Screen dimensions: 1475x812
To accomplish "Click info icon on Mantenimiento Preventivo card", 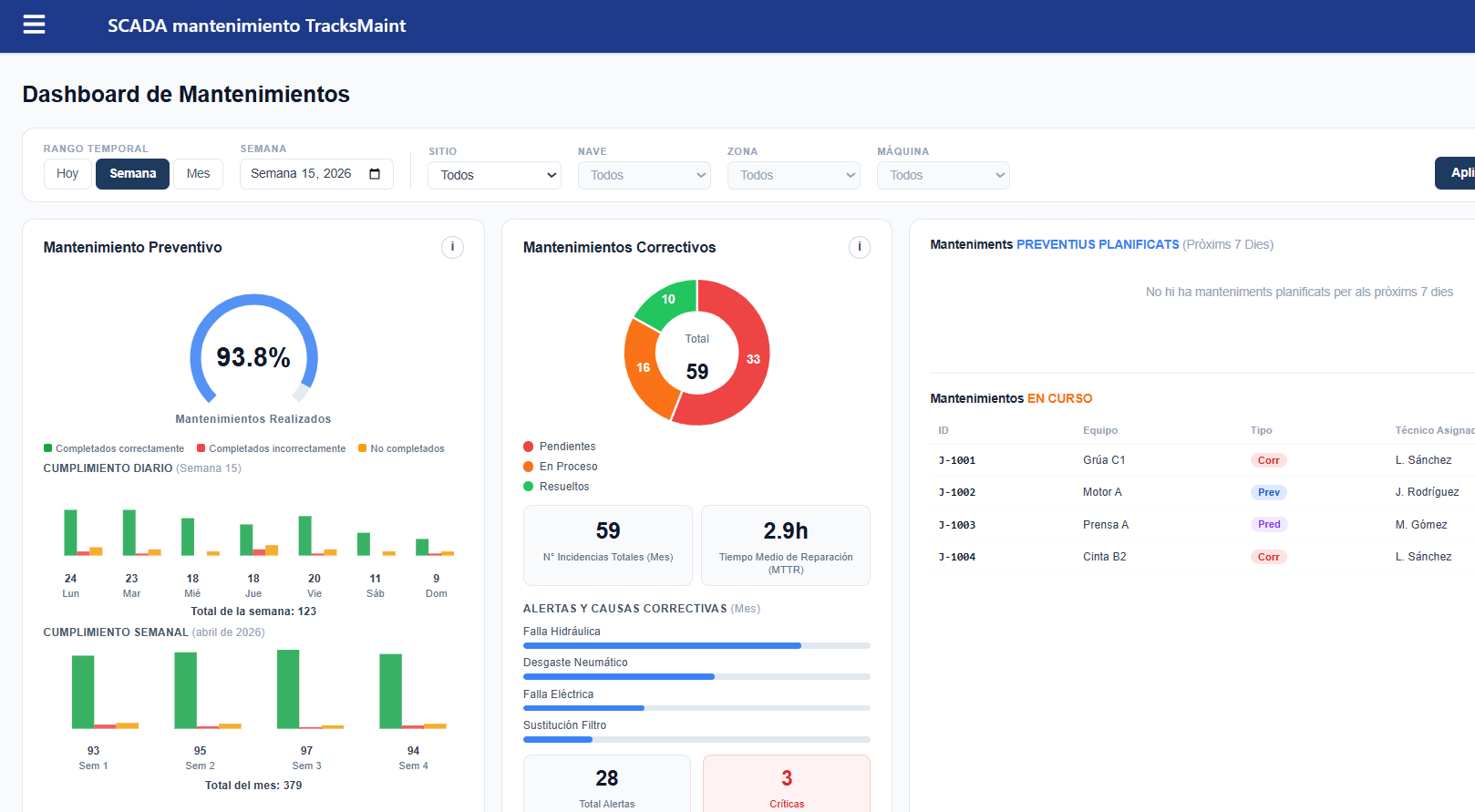I will click(x=452, y=247).
